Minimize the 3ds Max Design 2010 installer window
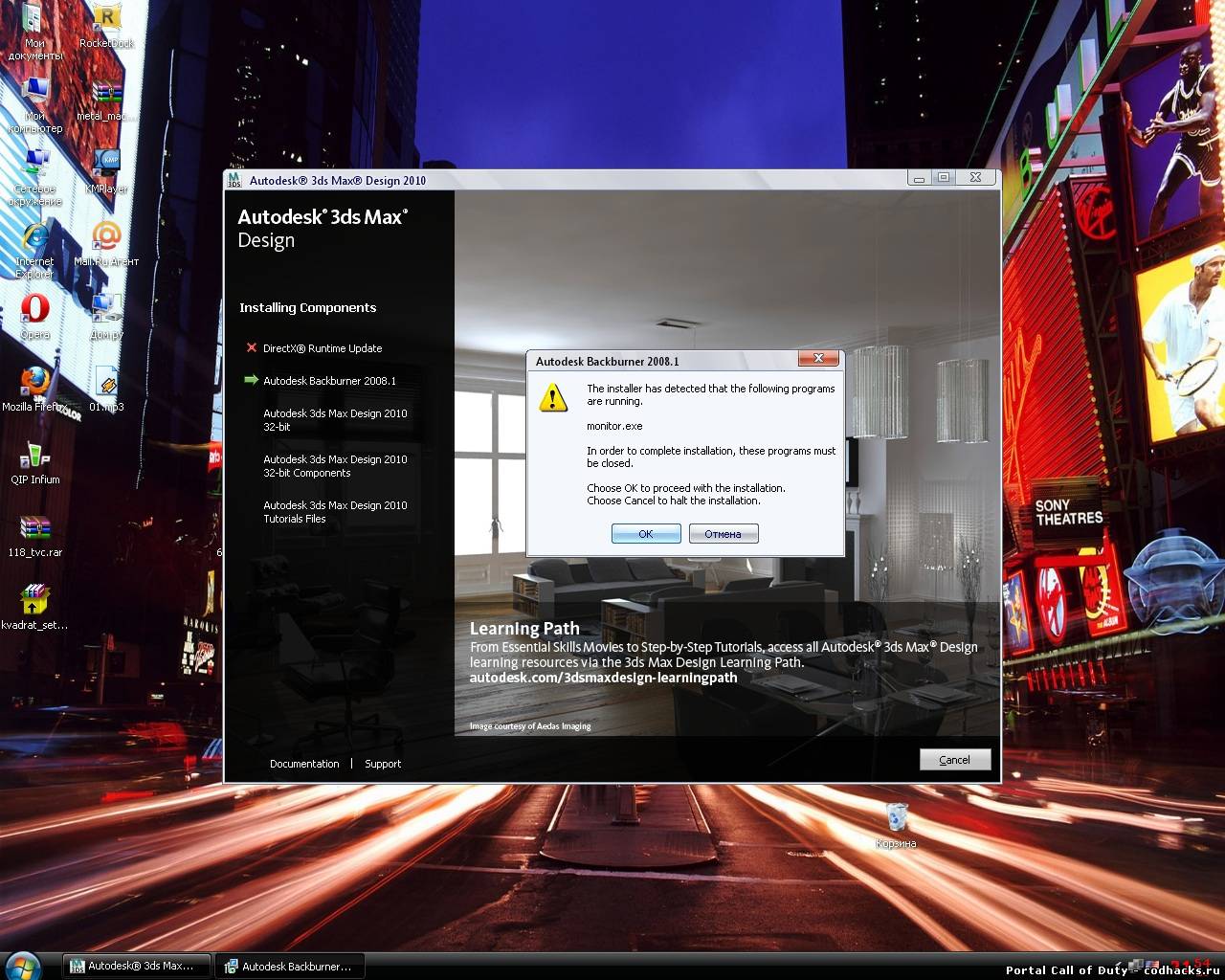Image resolution: width=1225 pixels, height=980 pixels. tap(919, 178)
